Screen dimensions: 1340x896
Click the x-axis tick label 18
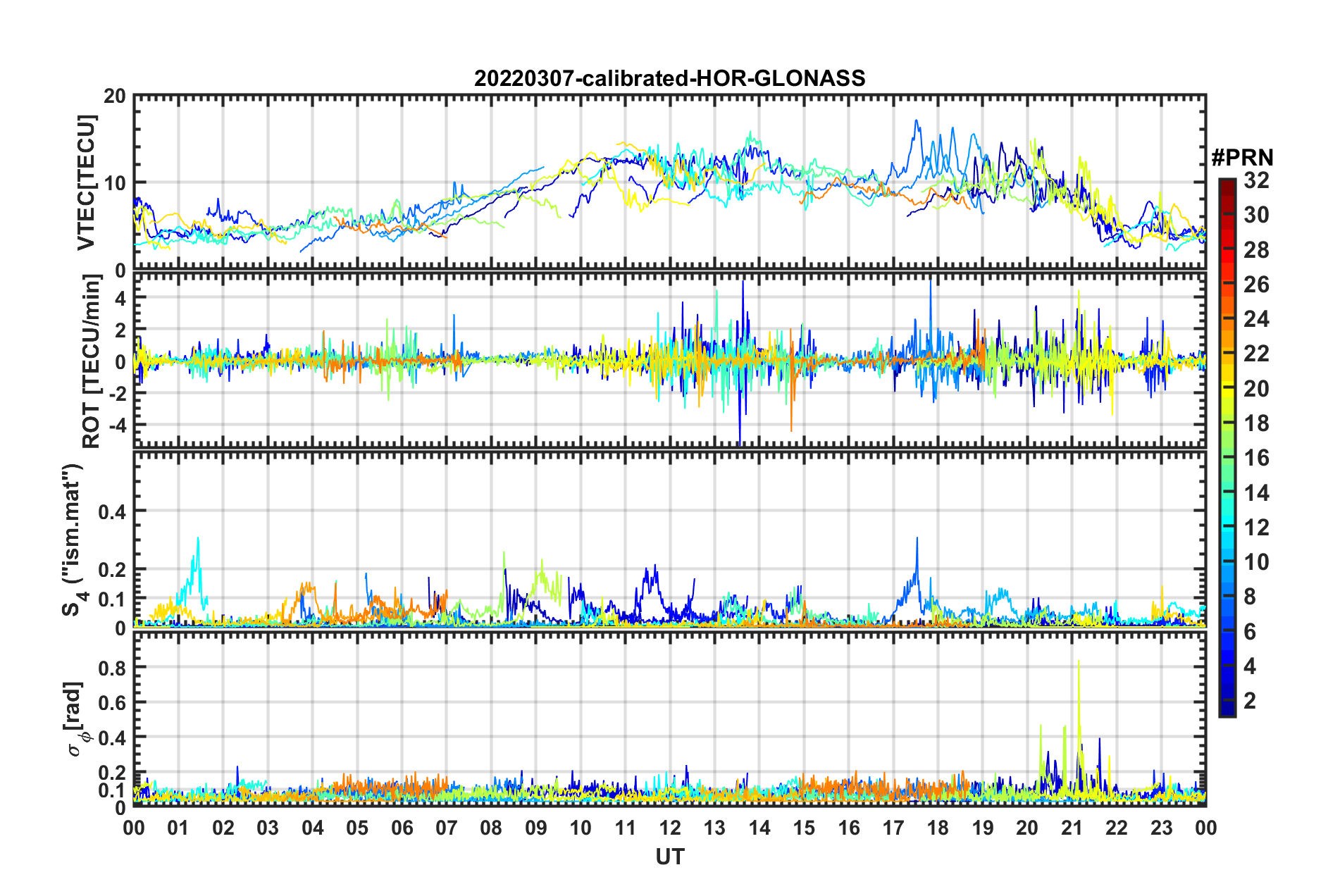point(938,828)
